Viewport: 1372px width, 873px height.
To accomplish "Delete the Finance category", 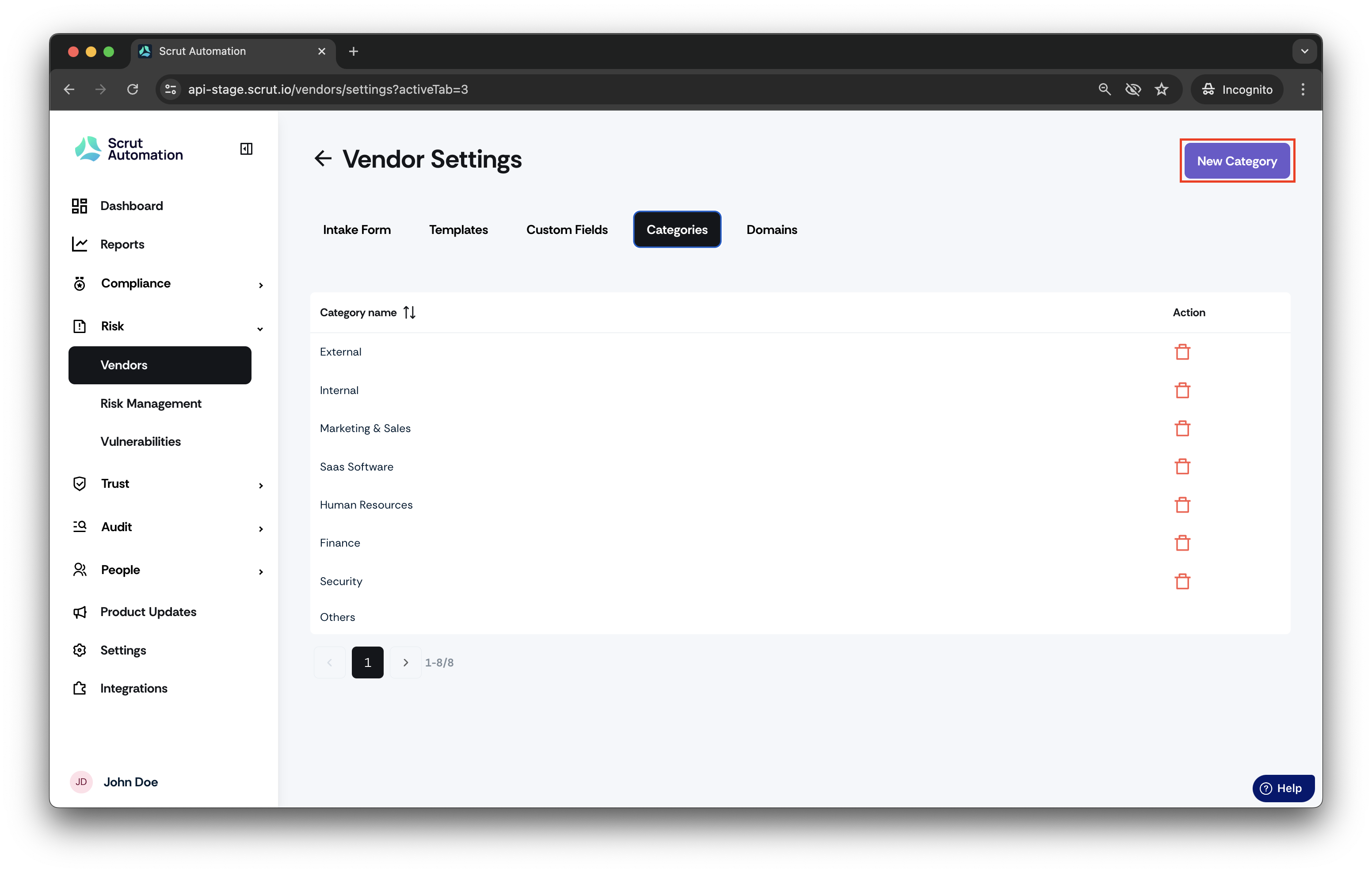I will pyautogui.click(x=1182, y=543).
